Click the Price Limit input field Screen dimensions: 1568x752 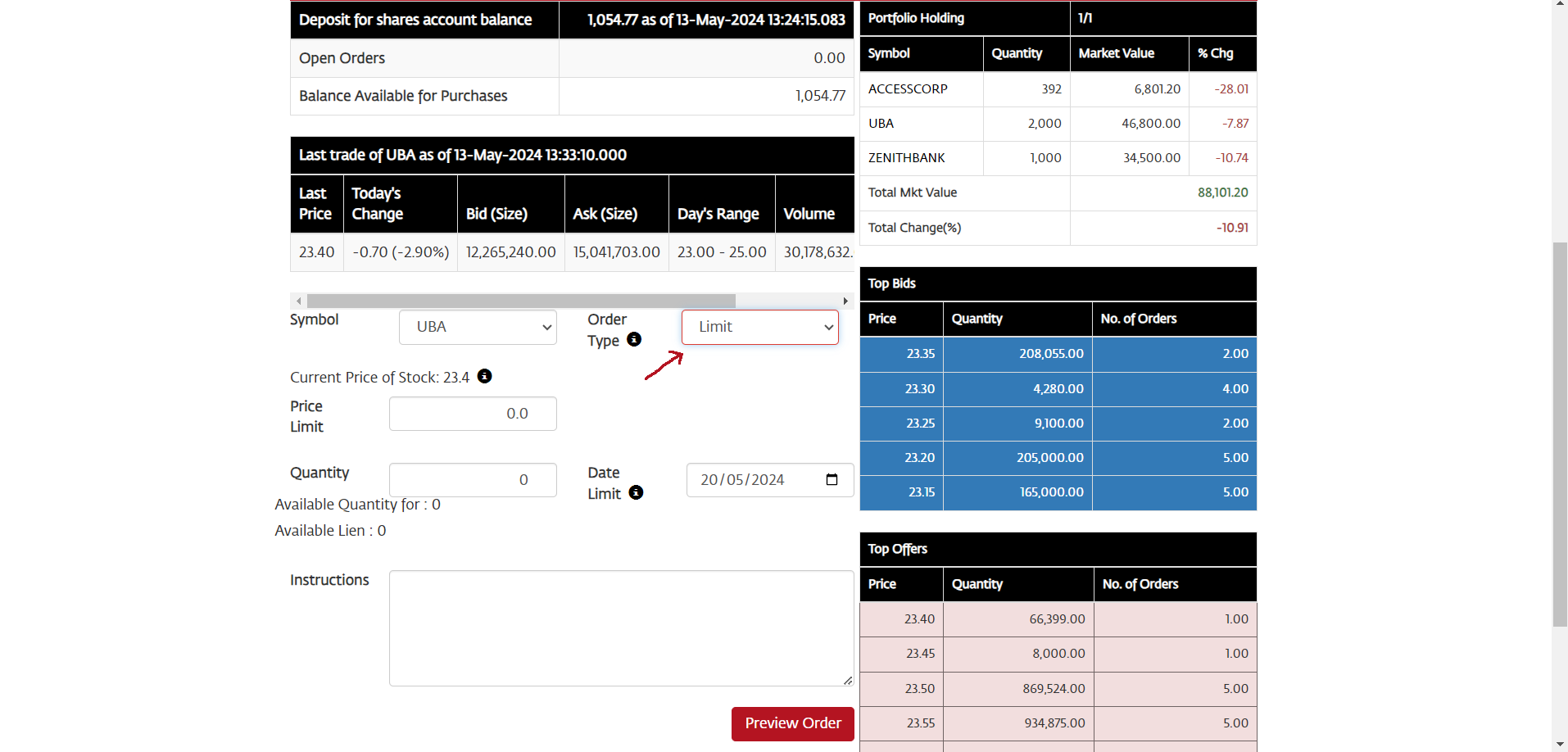(x=473, y=414)
